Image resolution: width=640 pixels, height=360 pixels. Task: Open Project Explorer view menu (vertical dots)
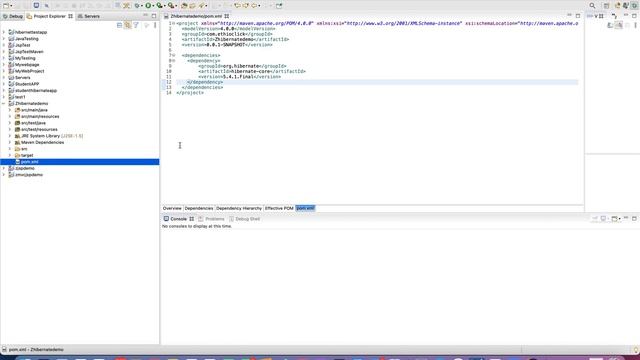pyautogui.click(x=155, y=25)
